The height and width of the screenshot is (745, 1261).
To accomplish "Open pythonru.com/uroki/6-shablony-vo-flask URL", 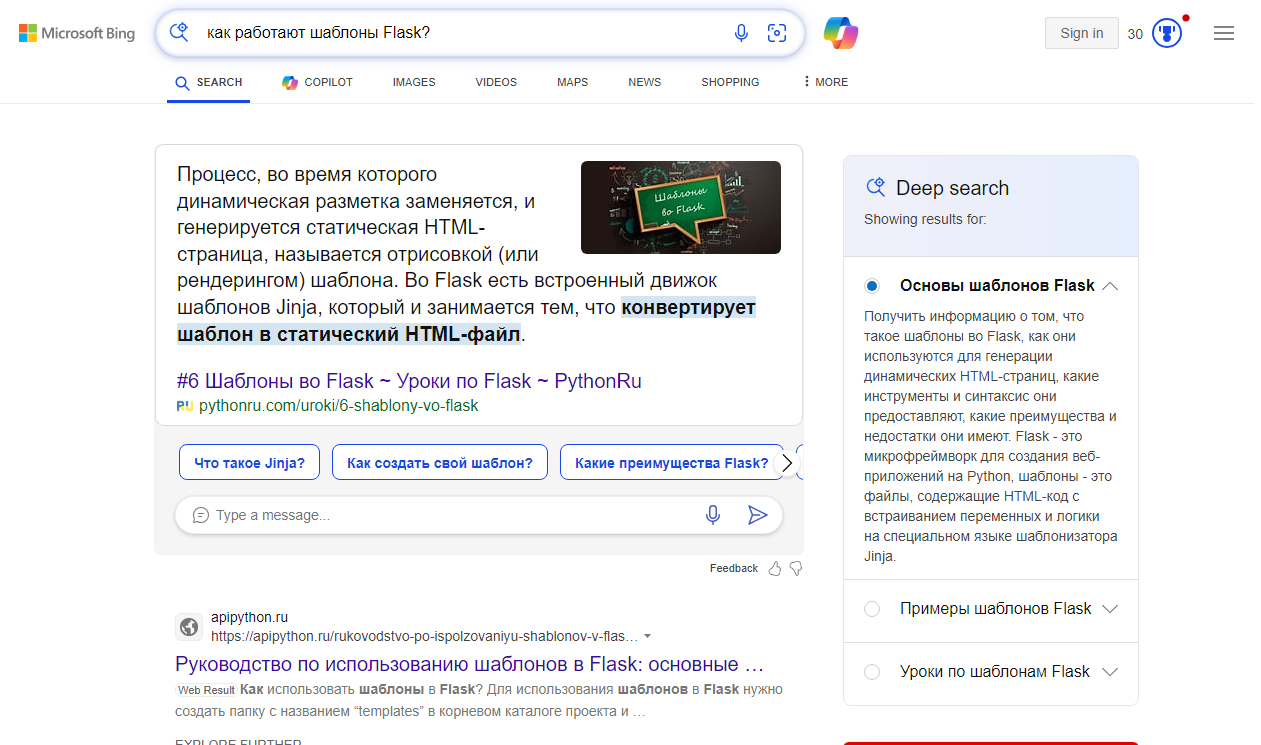I will click(x=339, y=406).
